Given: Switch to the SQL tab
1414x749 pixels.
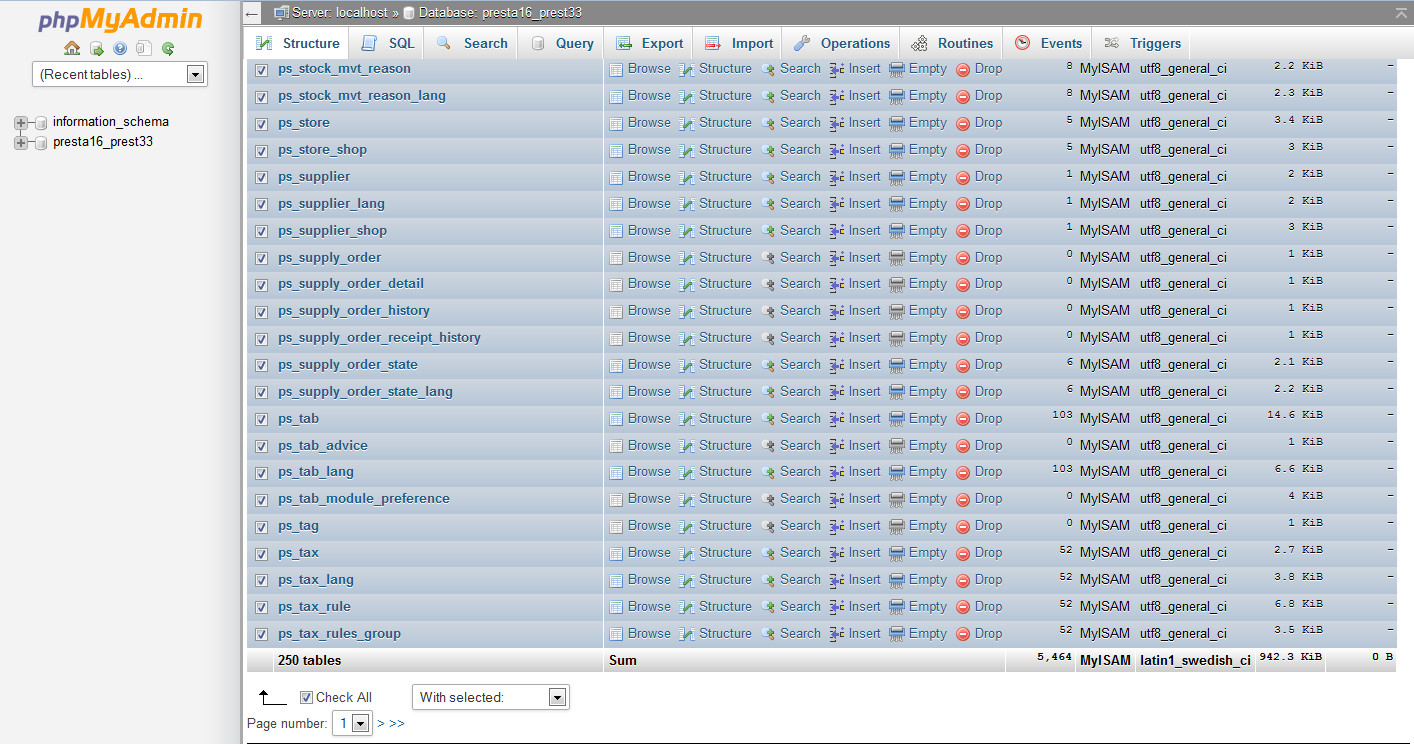Looking at the screenshot, I should [x=388, y=43].
